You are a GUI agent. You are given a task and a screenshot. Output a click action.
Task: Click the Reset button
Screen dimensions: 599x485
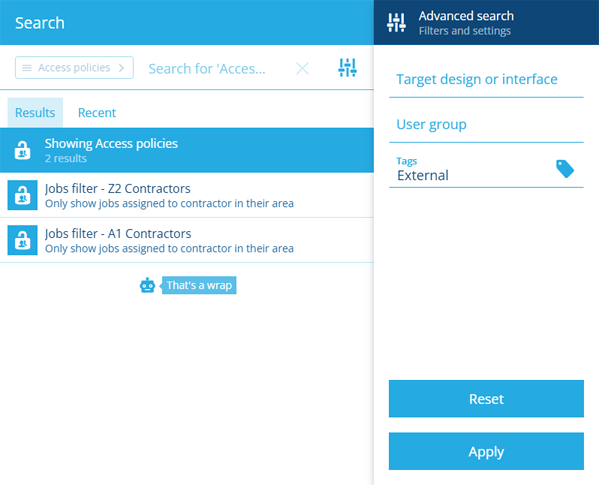pyautogui.click(x=486, y=399)
